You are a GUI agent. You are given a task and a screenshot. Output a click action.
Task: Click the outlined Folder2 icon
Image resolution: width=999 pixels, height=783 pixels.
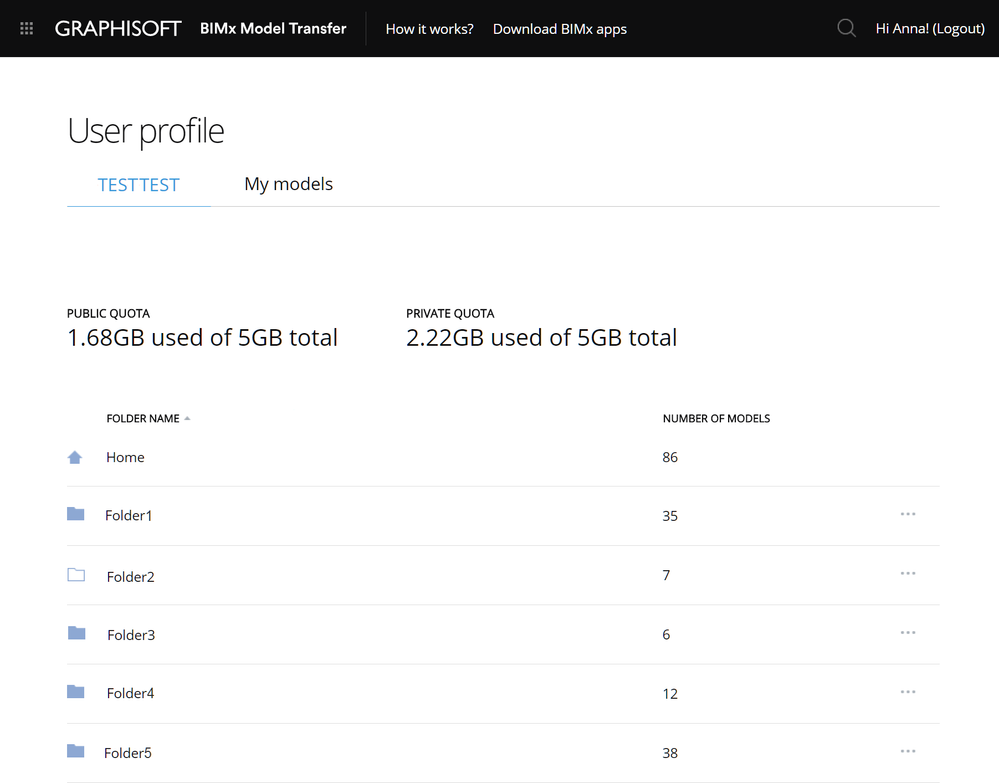(76, 575)
